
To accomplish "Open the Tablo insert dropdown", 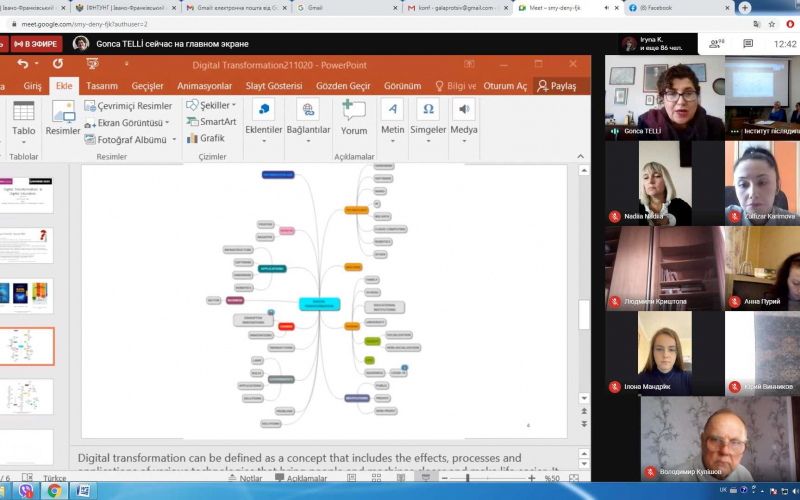I will tap(23, 123).
